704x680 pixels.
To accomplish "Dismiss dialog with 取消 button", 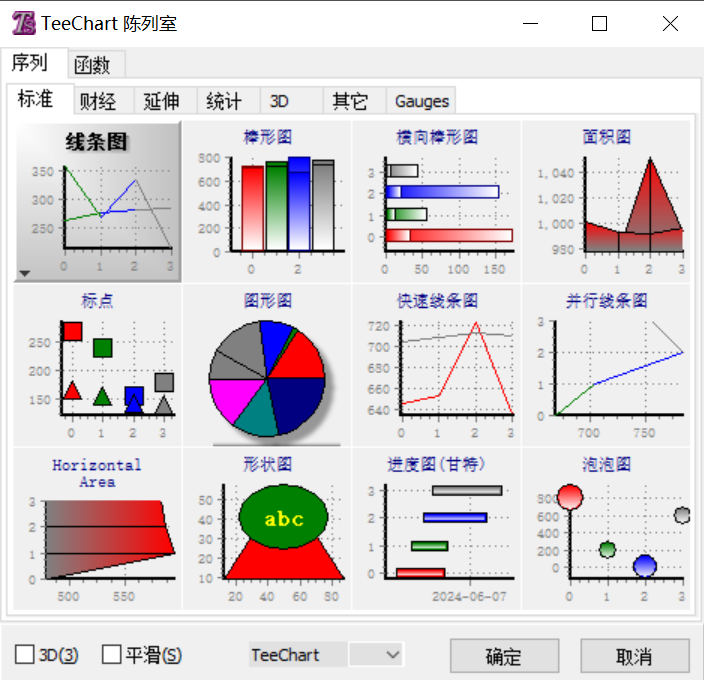I will [x=634, y=656].
